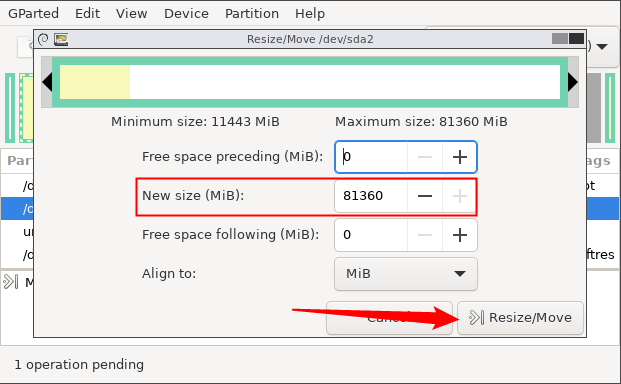Screen dimensions: 621x384
Task: Open the device selector dropdown arrow in main window
Action: click(602, 47)
